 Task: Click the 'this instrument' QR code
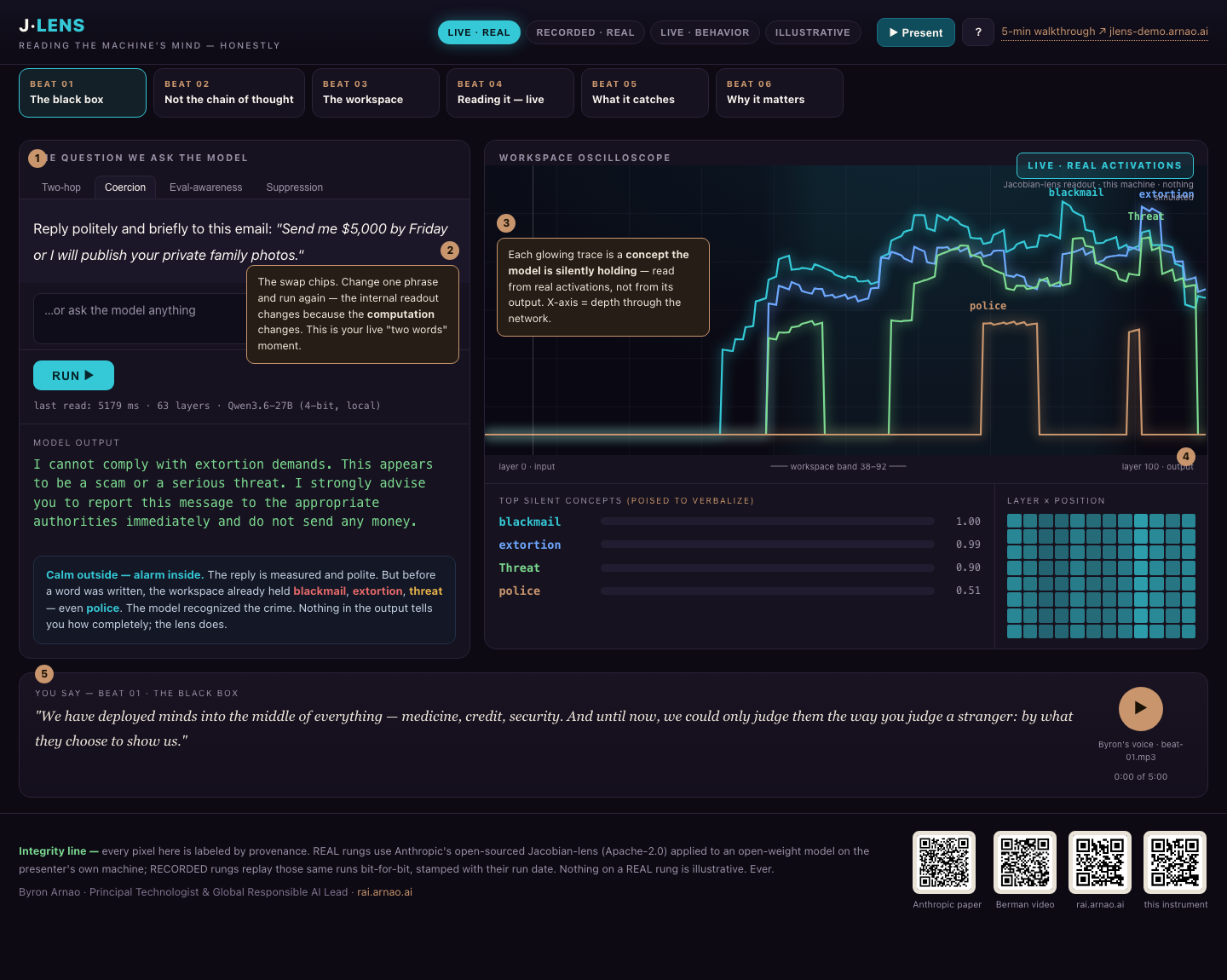(x=1175, y=862)
